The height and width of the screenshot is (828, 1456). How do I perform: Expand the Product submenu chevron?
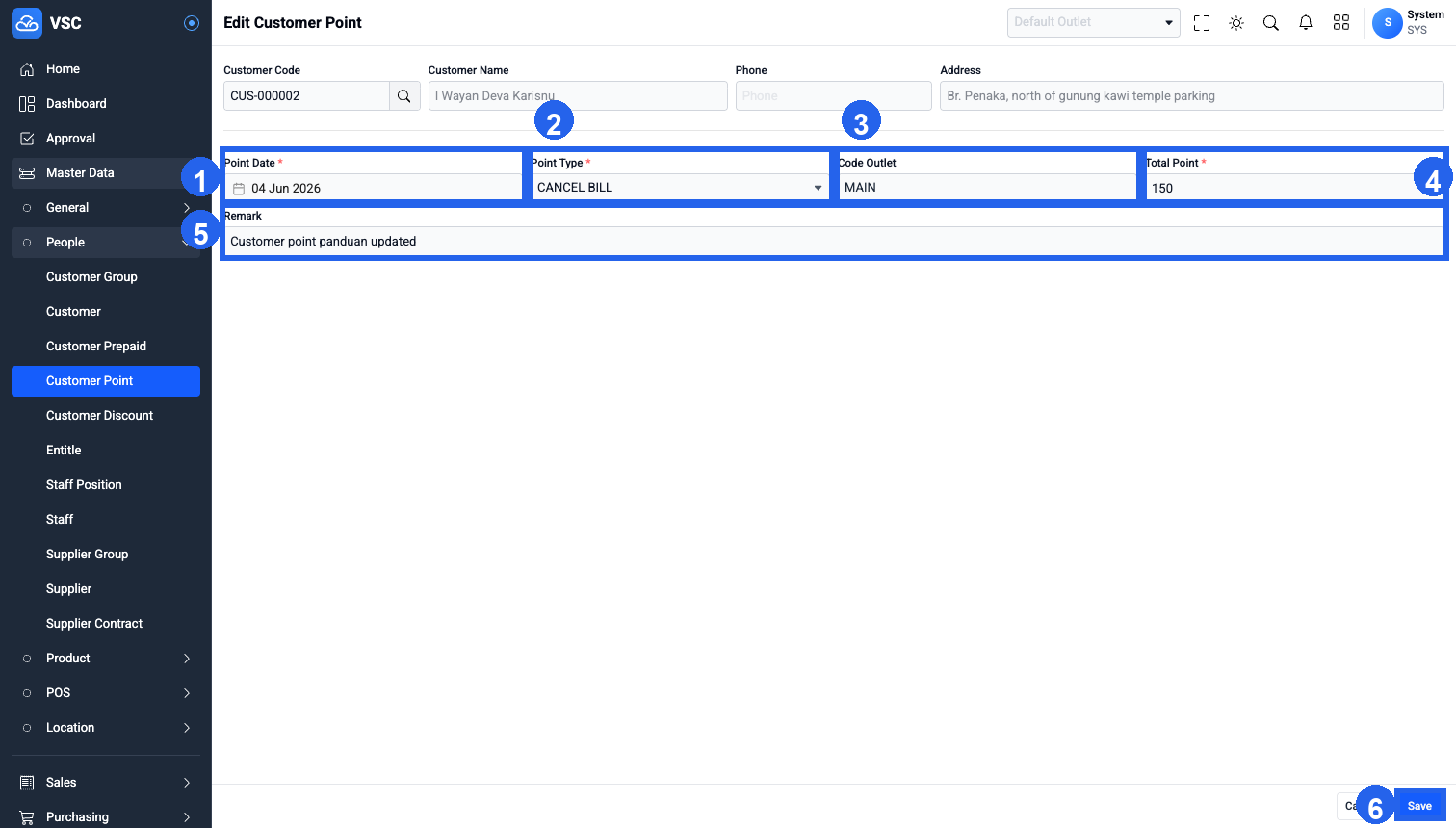tap(187, 659)
